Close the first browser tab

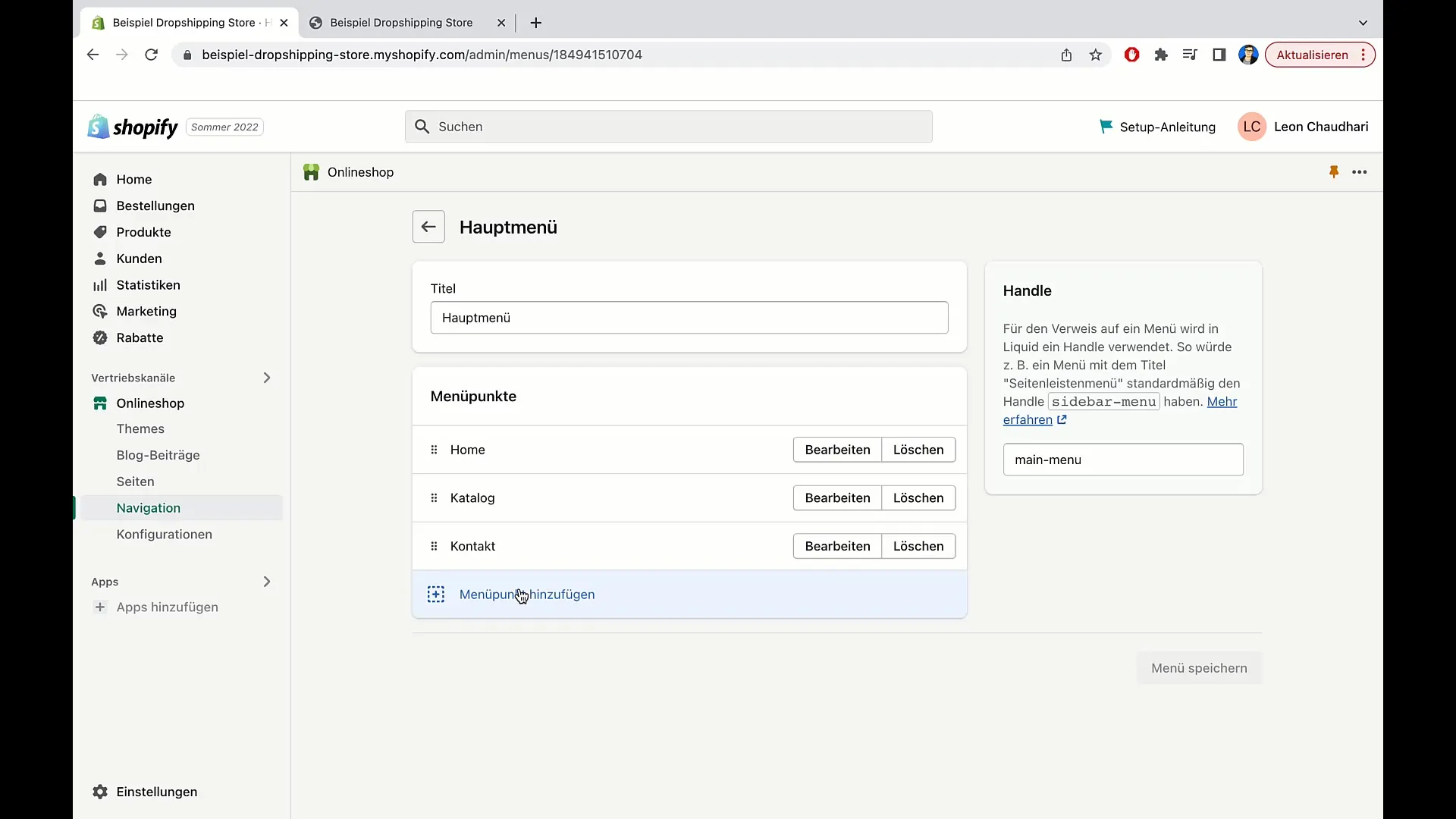tap(284, 23)
